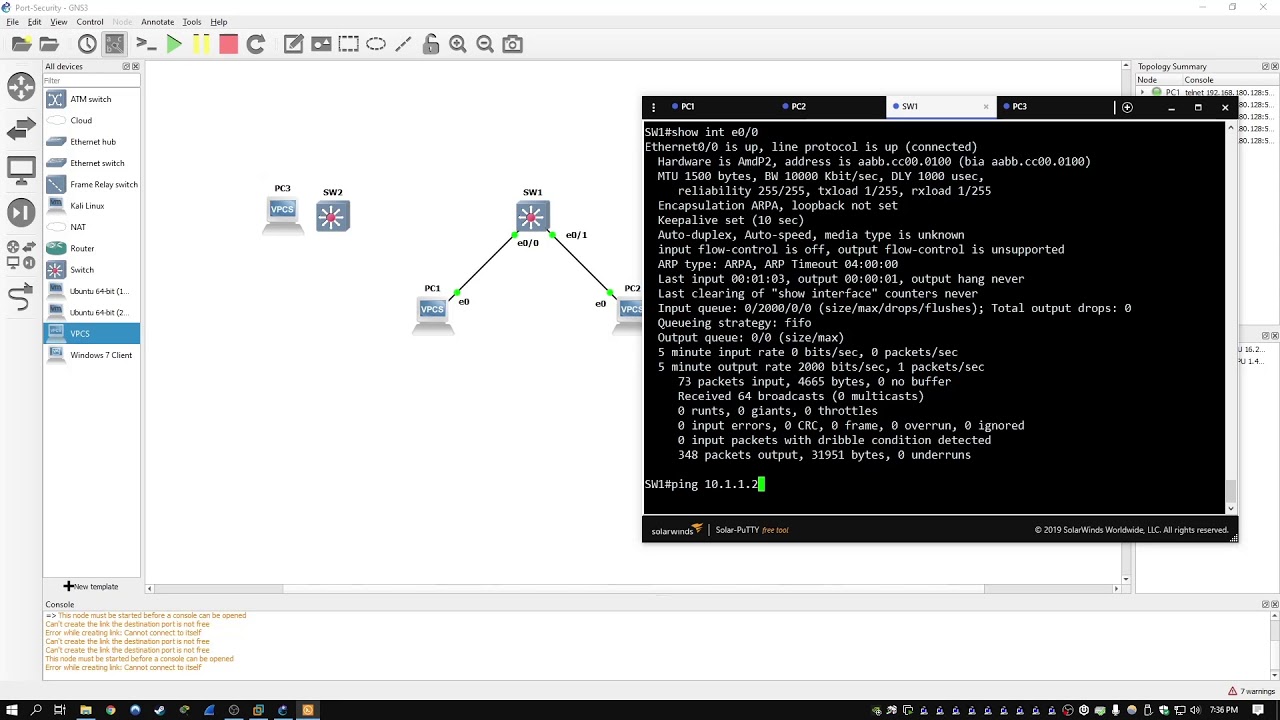The height and width of the screenshot is (720, 1280).
Task: Open the Control menu
Action: pos(90,22)
